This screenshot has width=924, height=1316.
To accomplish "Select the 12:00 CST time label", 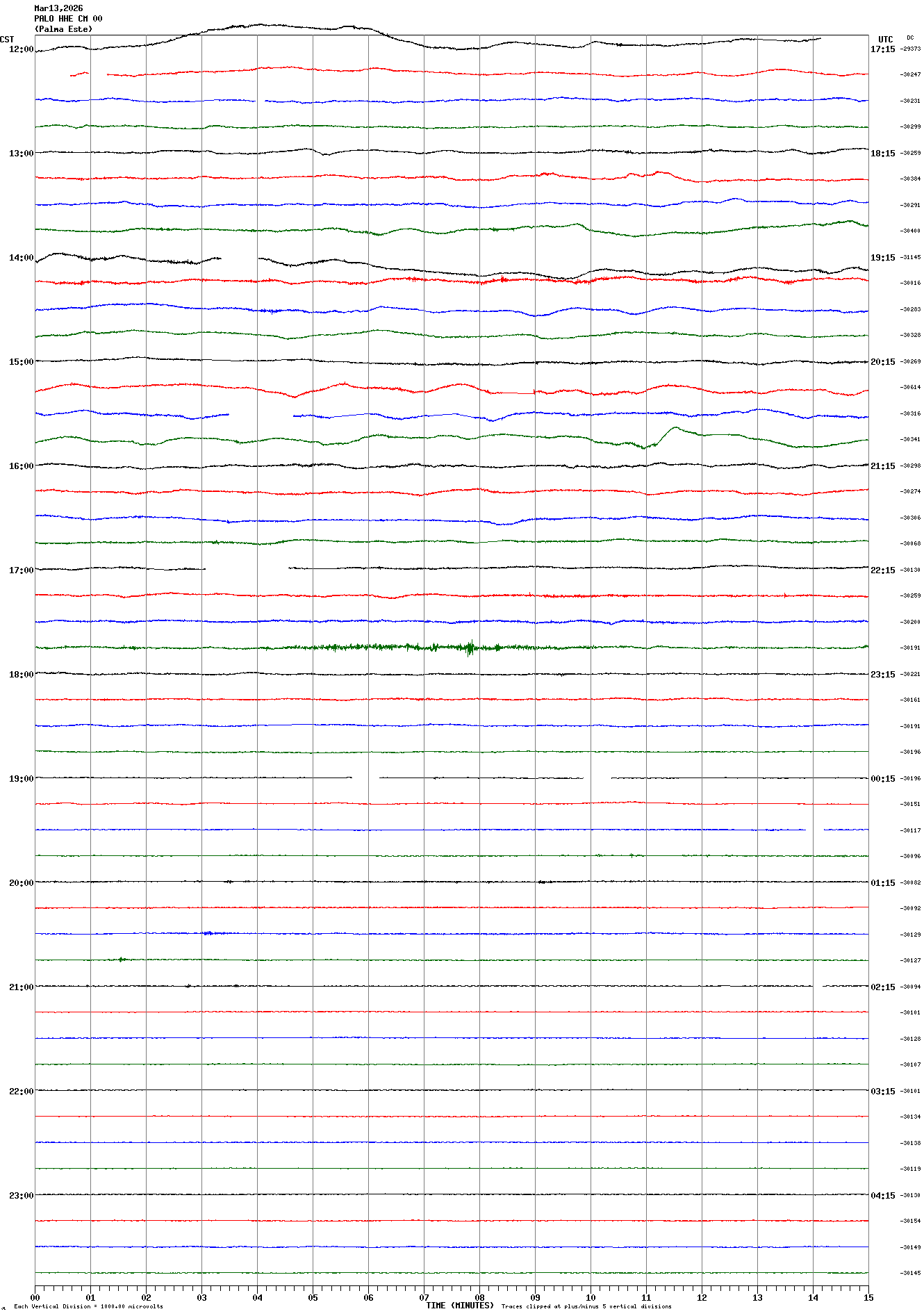I will pyautogui.click(x=21, y=49).
